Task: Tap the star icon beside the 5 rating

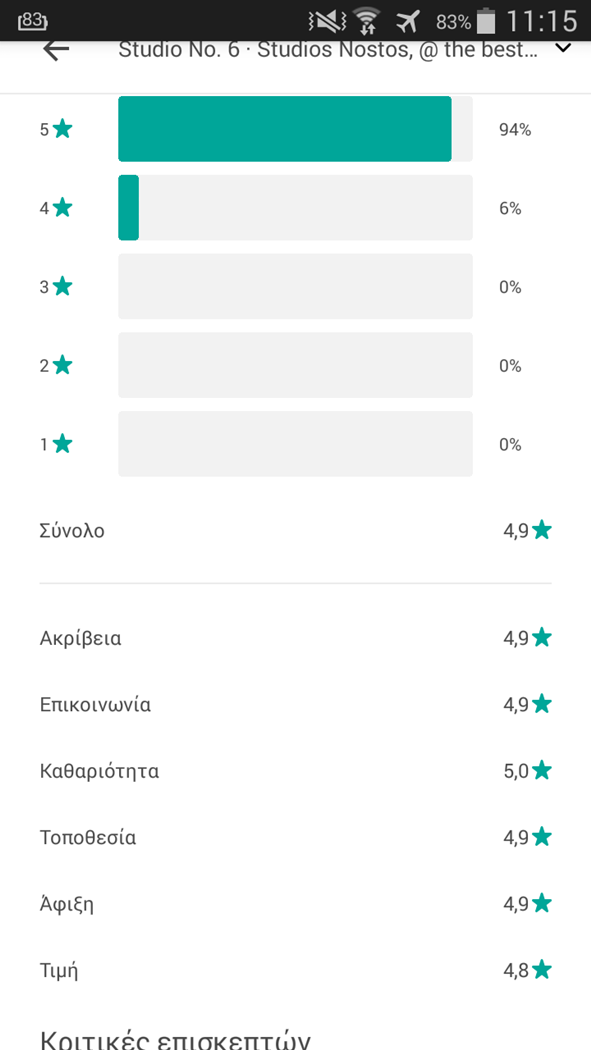Action: [x=62, y=129]
